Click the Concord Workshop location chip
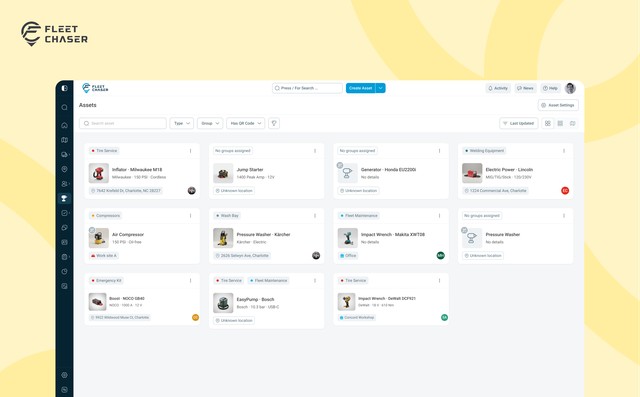 click(357, 317)
